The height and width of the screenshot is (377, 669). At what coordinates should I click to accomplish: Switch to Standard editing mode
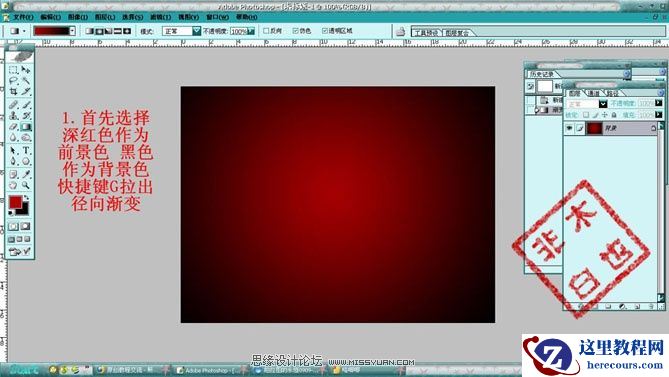[x=14, y=226]
